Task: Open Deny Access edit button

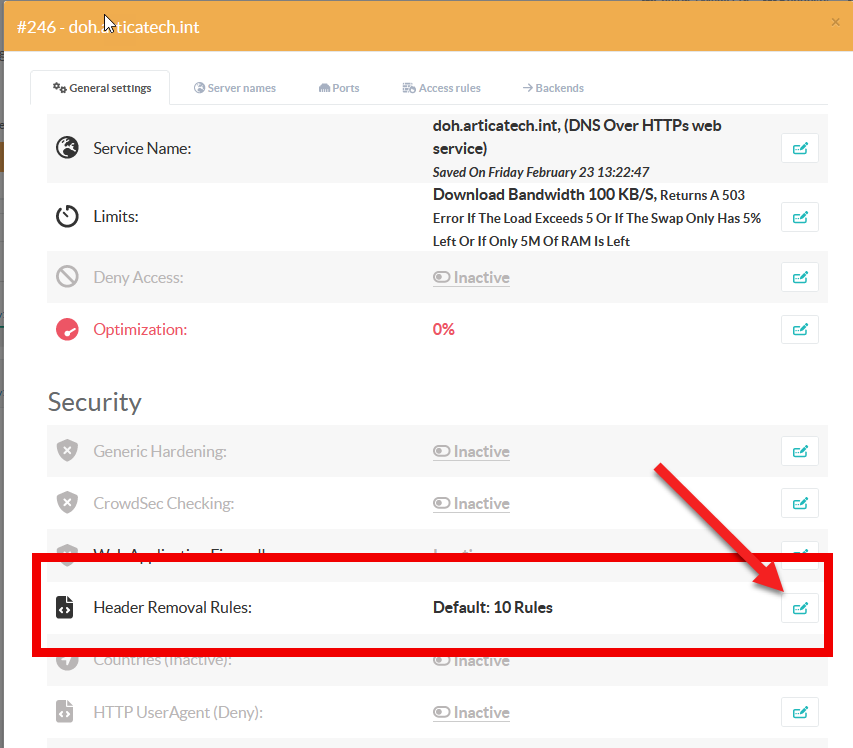Action: [799, 277]
